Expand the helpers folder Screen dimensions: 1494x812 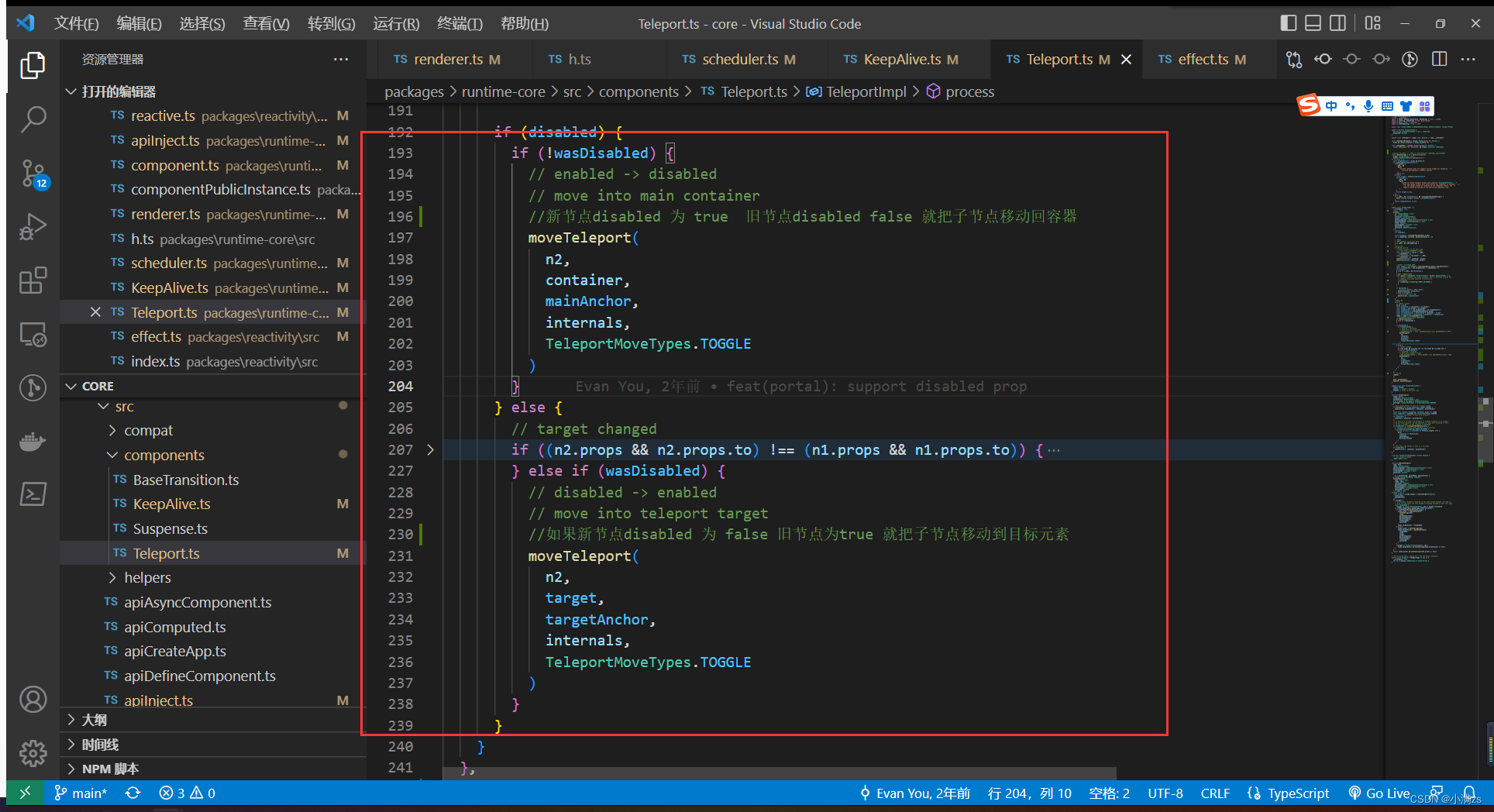tap(147, 578)
